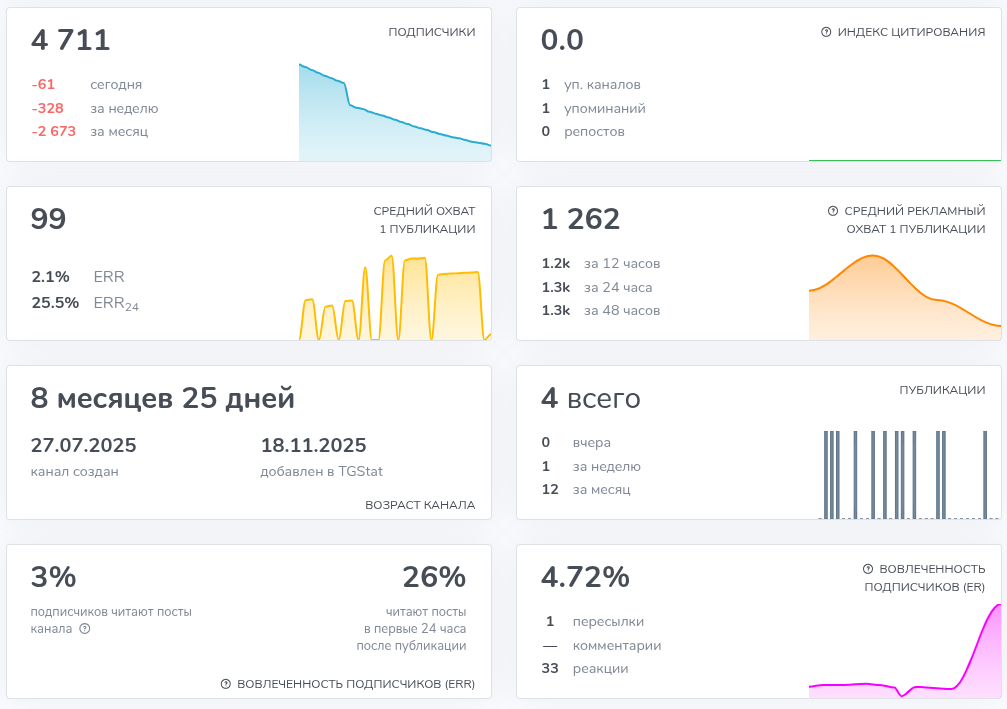
Task: Click the yellow average reach chart
Action: tap(394, 300)
